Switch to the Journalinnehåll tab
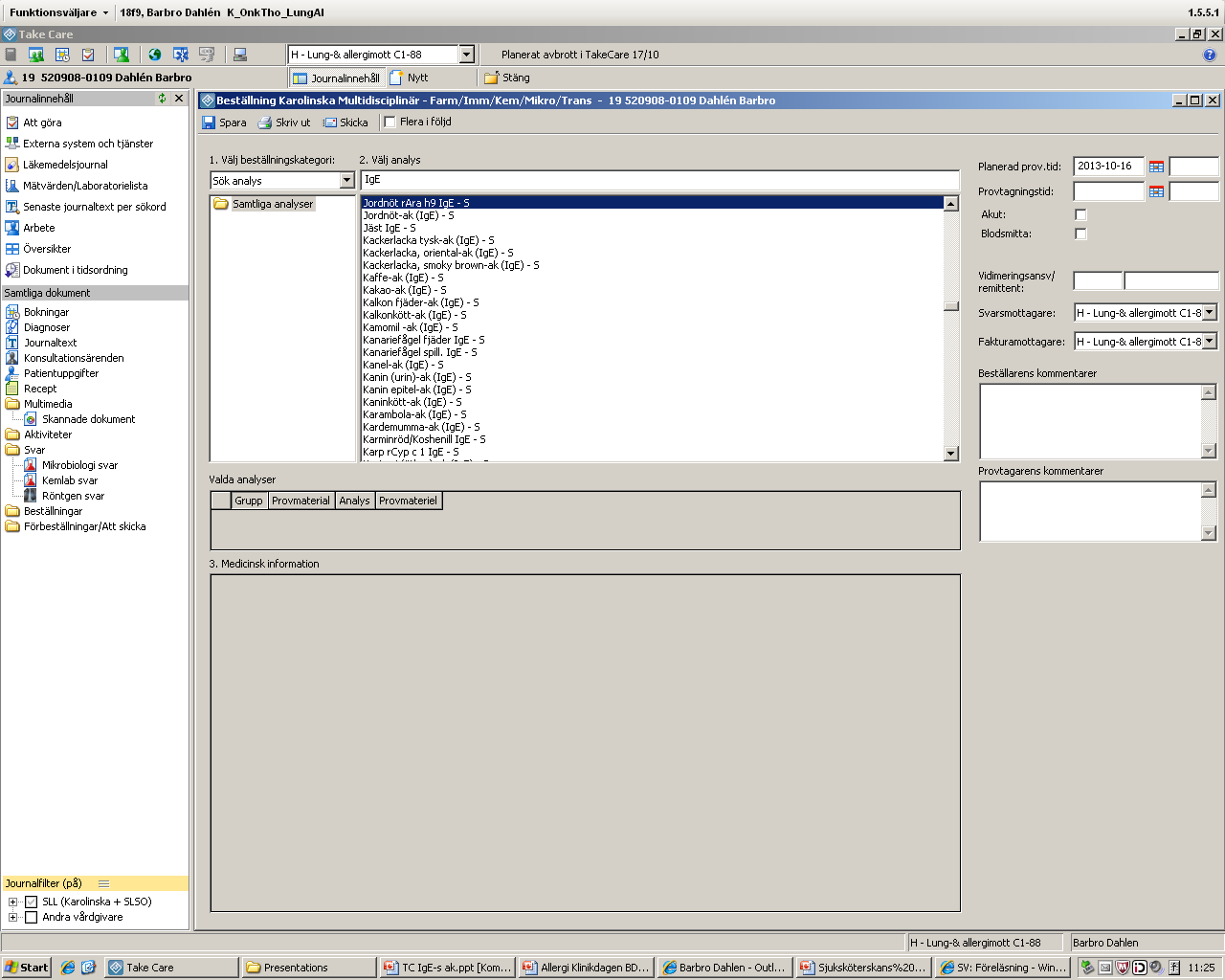The width and height of the screenshot is (1225, 980). click(x=336, y=78)
